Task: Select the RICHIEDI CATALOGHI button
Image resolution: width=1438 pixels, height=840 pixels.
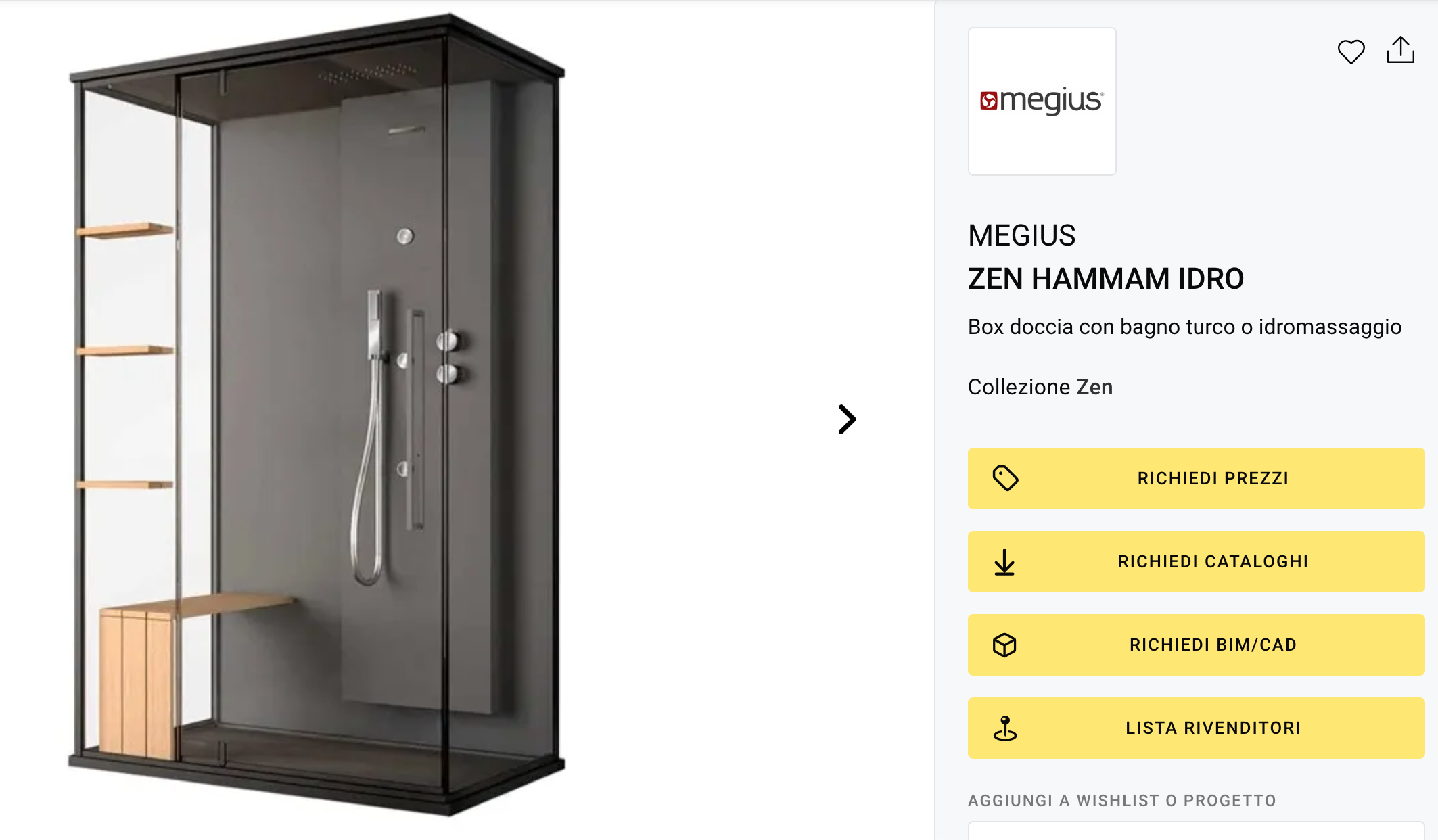Action: (x=1196, y=561)
